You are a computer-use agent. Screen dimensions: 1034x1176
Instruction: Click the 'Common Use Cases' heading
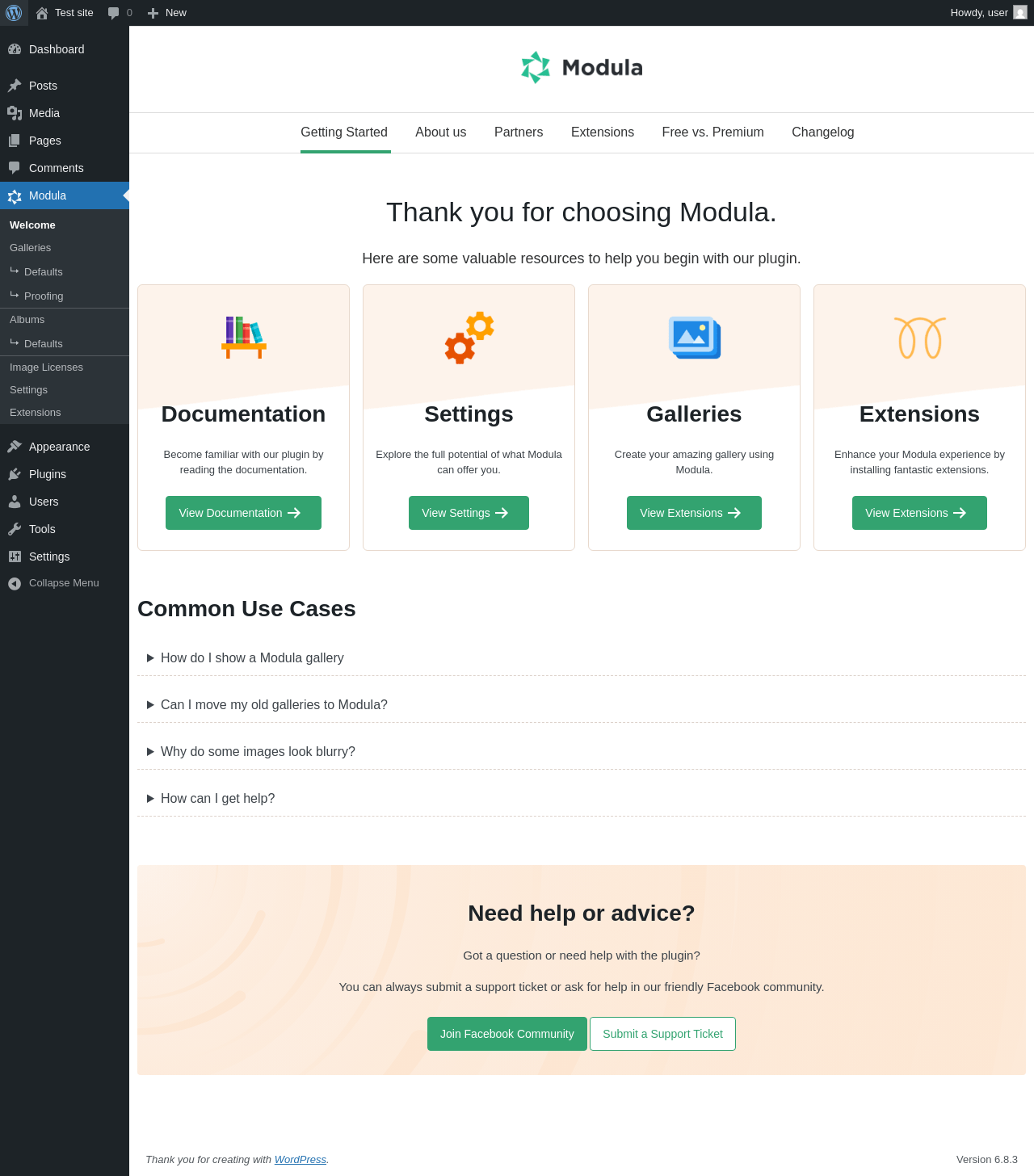[246, 609]
